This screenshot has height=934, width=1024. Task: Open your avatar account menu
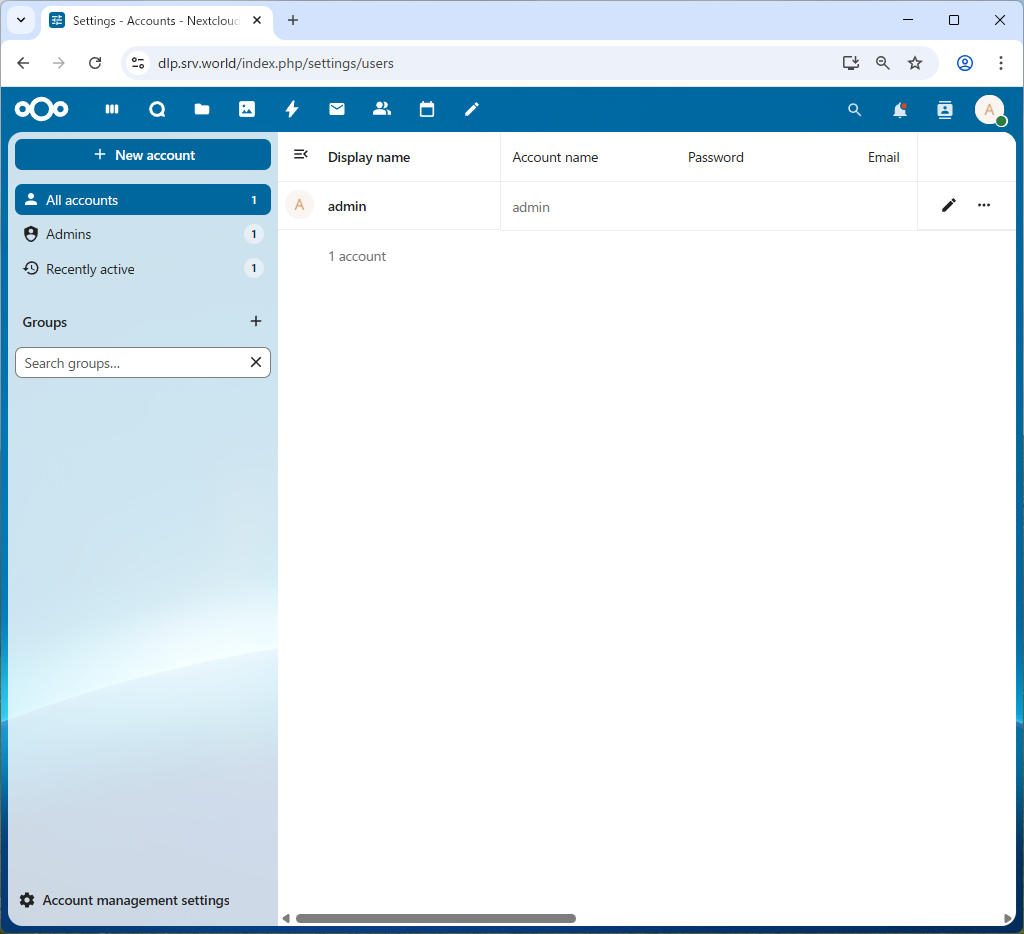point(989,110)
